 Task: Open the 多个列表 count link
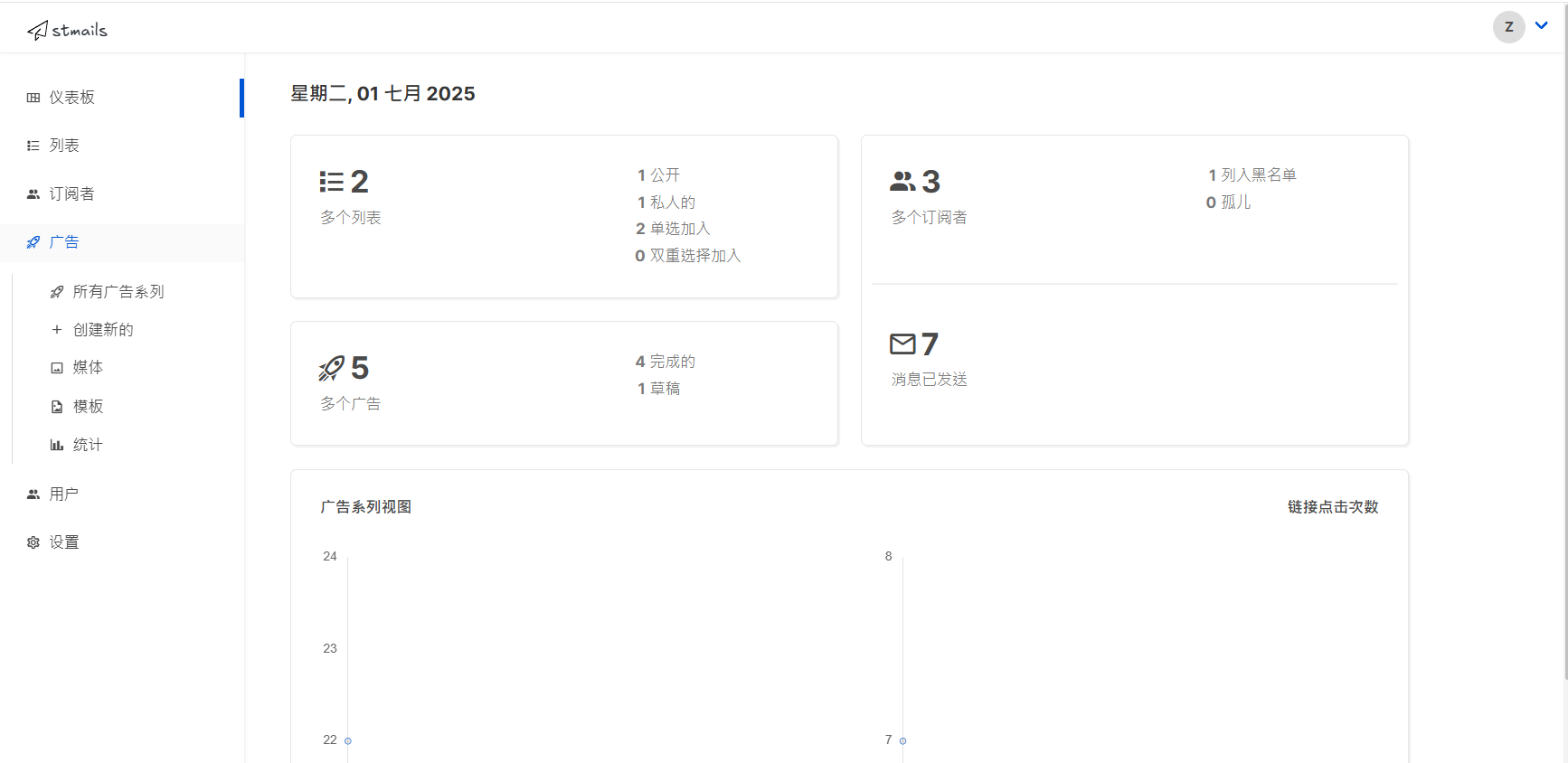click(350, 217)
